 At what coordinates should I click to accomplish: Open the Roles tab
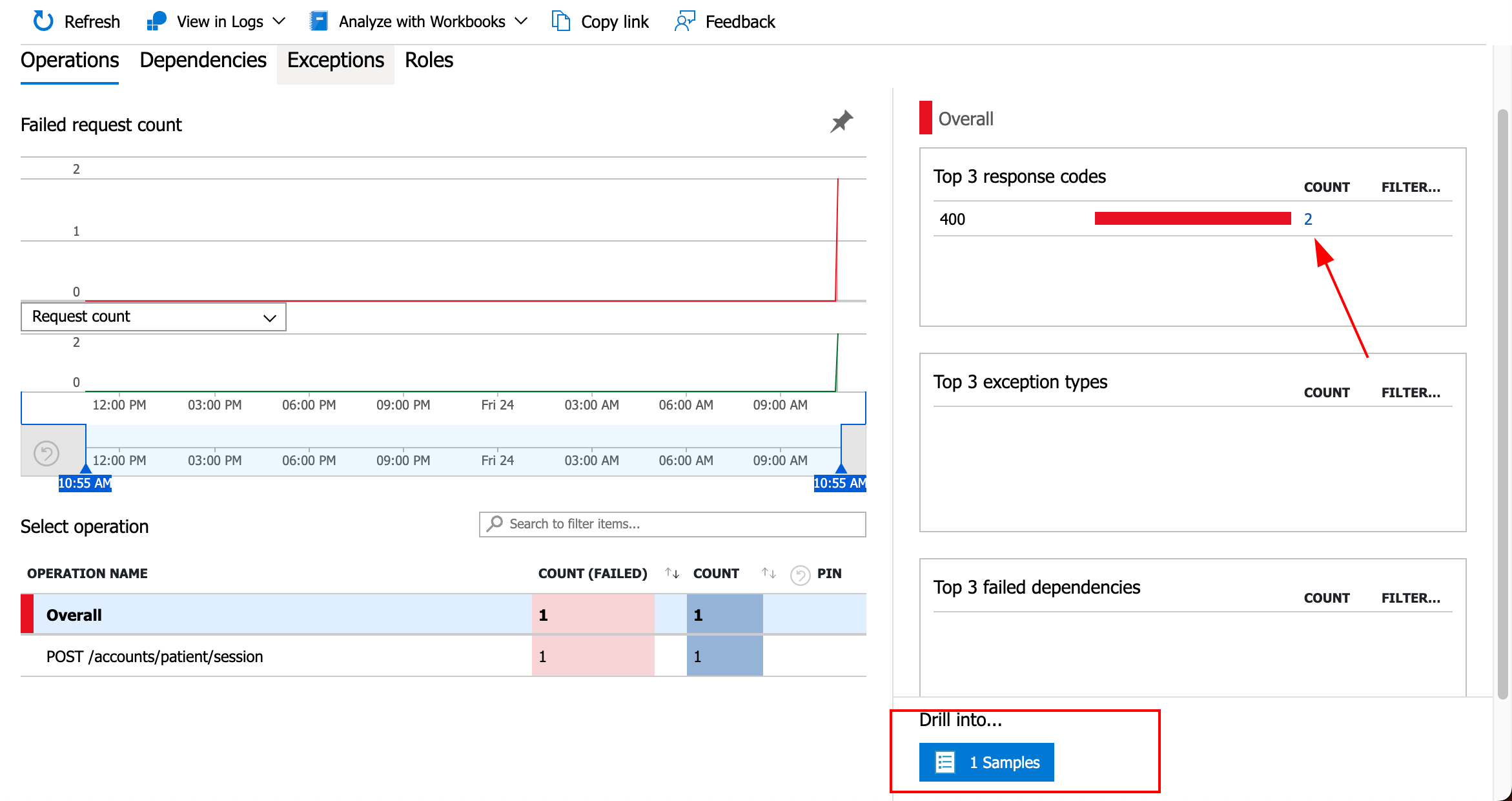[429, 60]
